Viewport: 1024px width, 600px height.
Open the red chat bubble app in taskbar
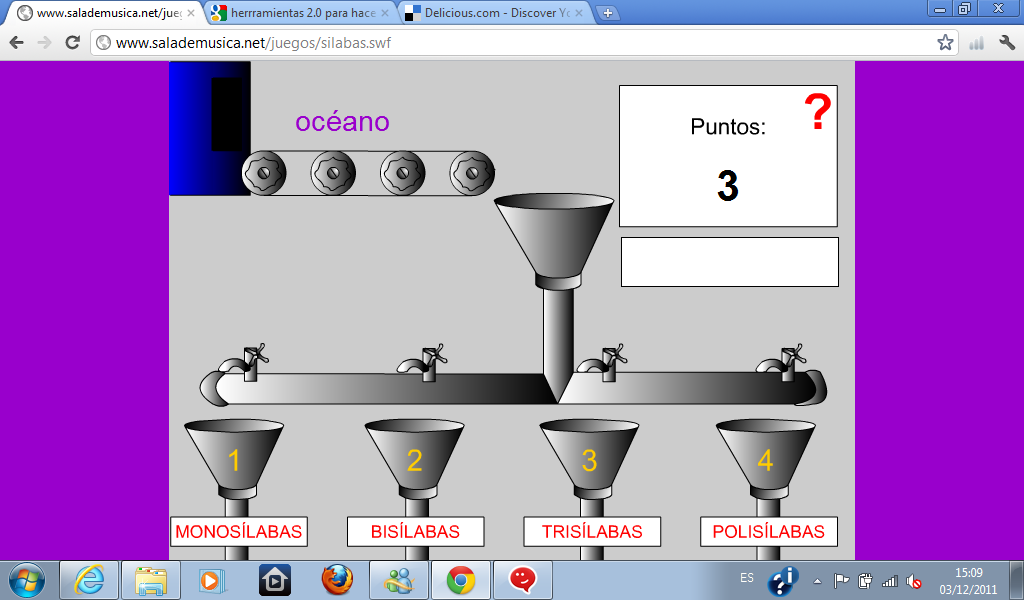(x=521, y=579)
